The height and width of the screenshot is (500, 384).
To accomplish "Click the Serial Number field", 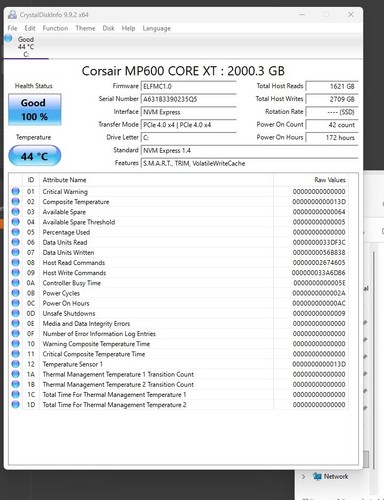I will (x=188, y=99).
